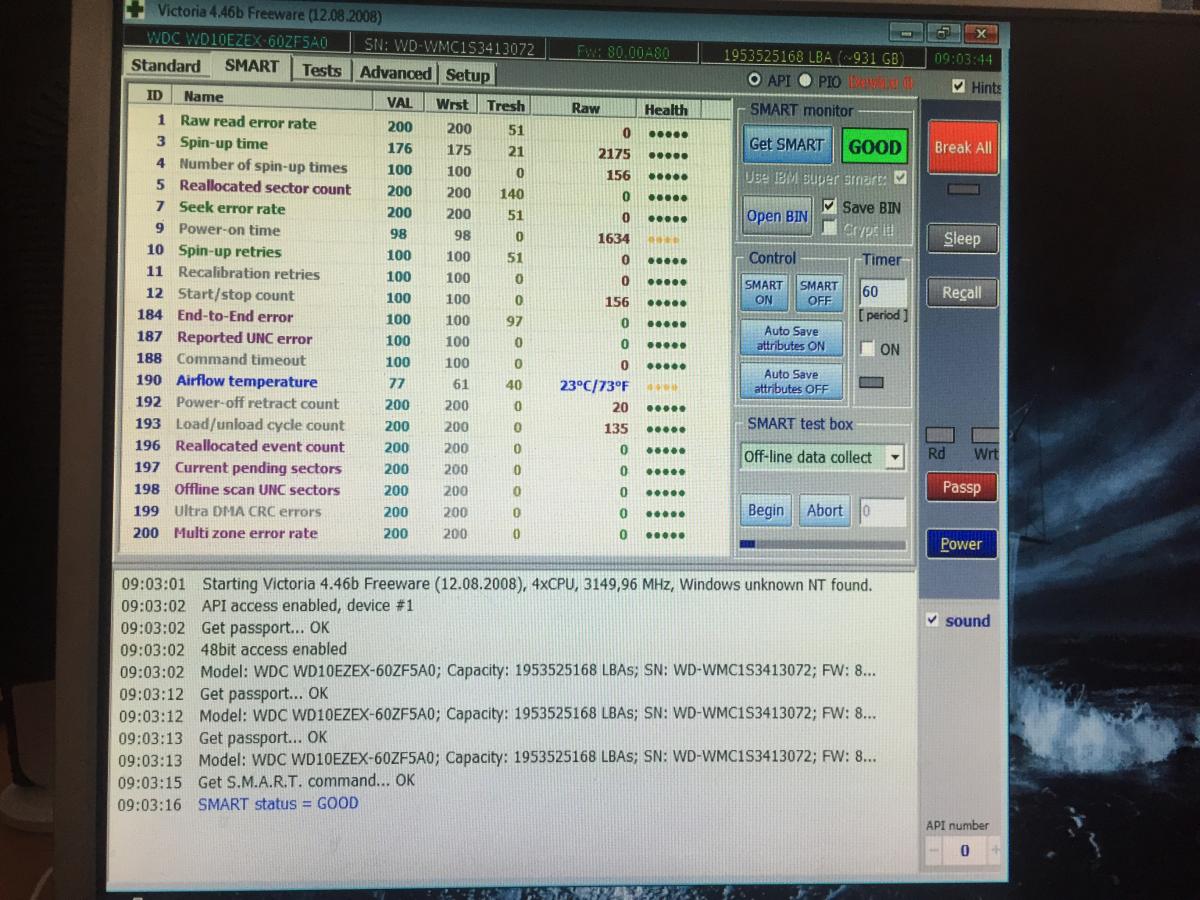Go to the Setup tab
Image resolution: width=1200 pixels, height=900 pixels.
(x=467, y=75)
